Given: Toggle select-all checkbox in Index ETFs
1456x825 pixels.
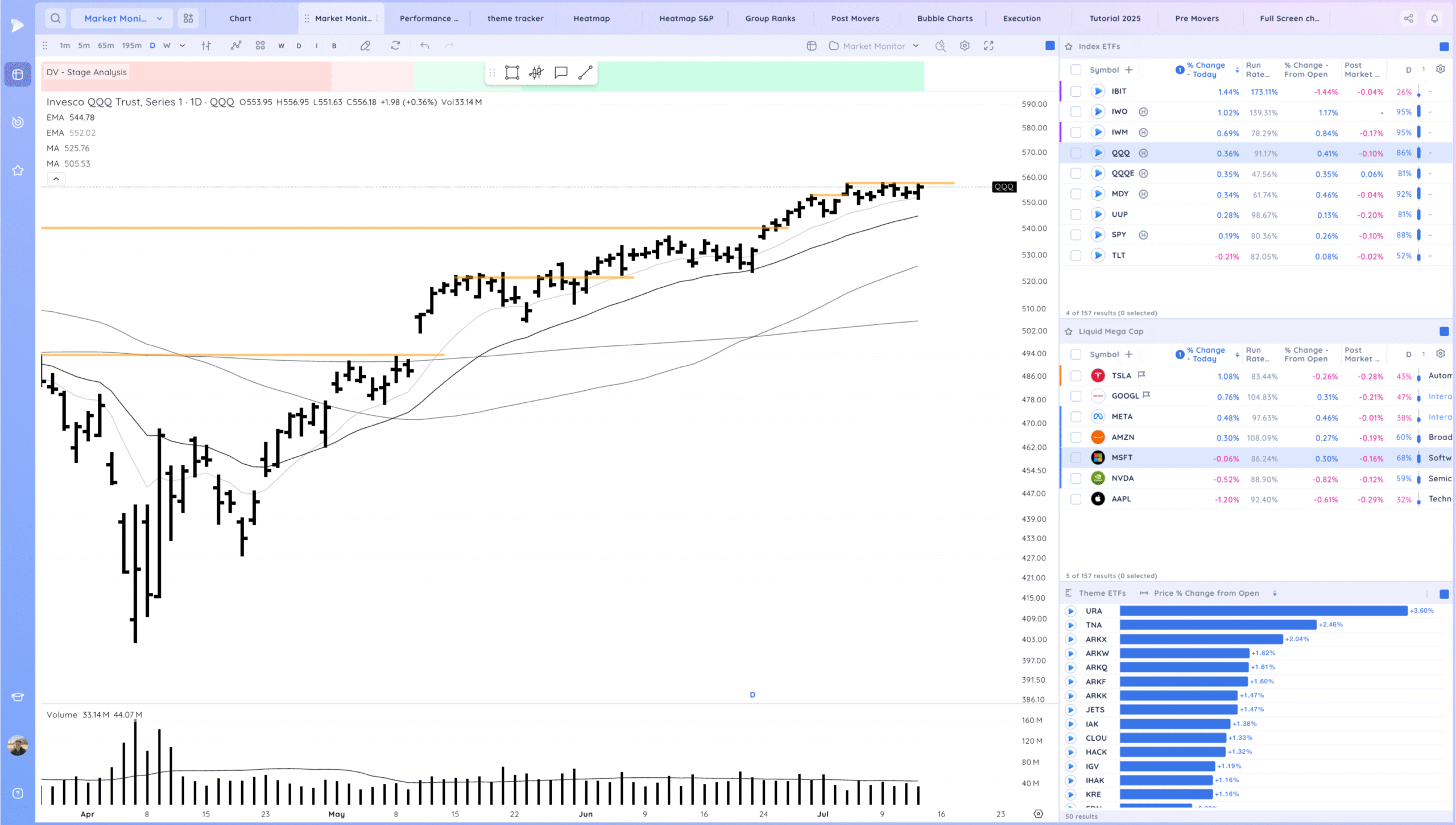Looking at the screenshot, I should (x=1076, y=70).
